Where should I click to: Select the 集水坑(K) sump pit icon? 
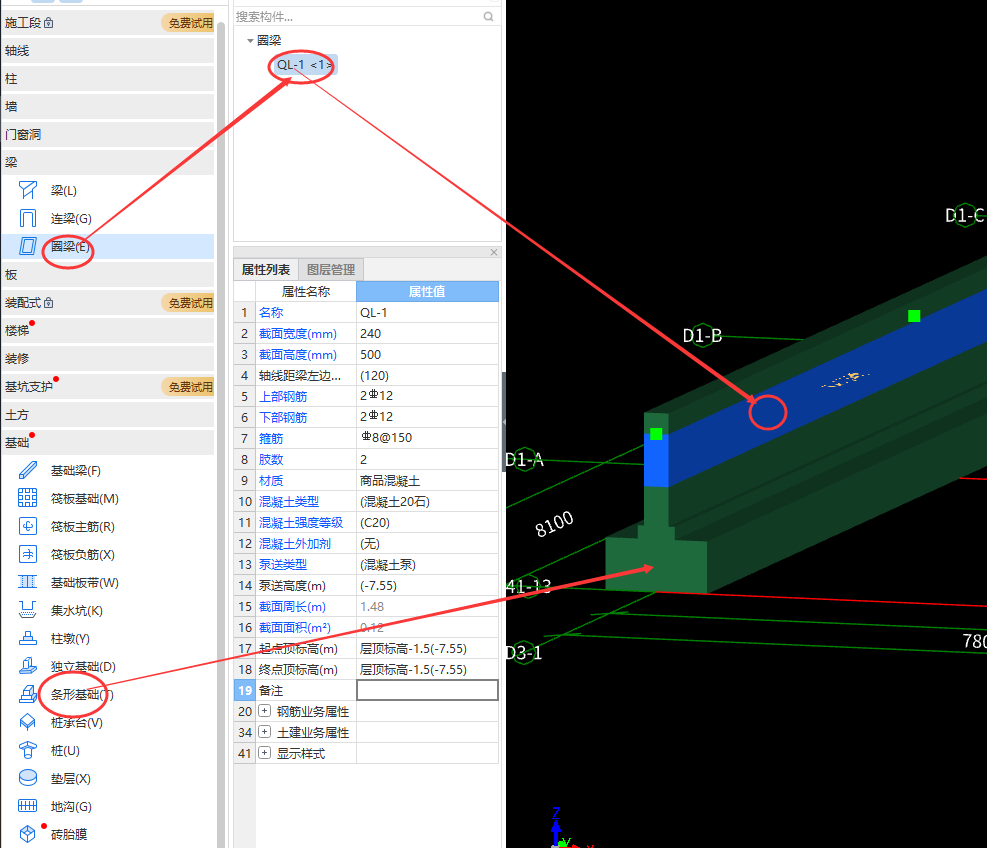[28, 610]
